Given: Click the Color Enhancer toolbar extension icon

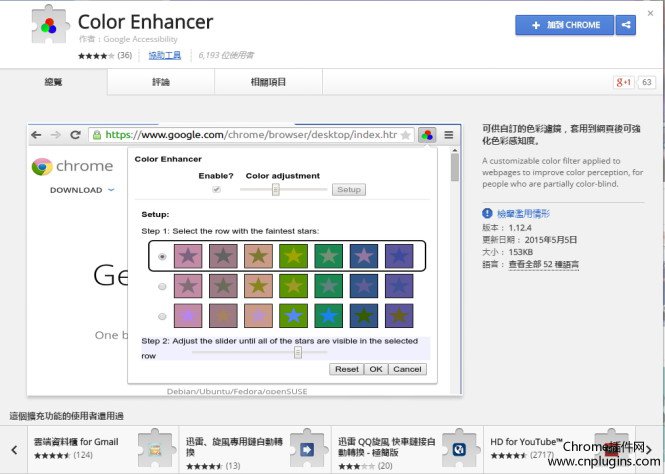Looking at the screenshot, I should pyautogui.click(x=427, y=135).
